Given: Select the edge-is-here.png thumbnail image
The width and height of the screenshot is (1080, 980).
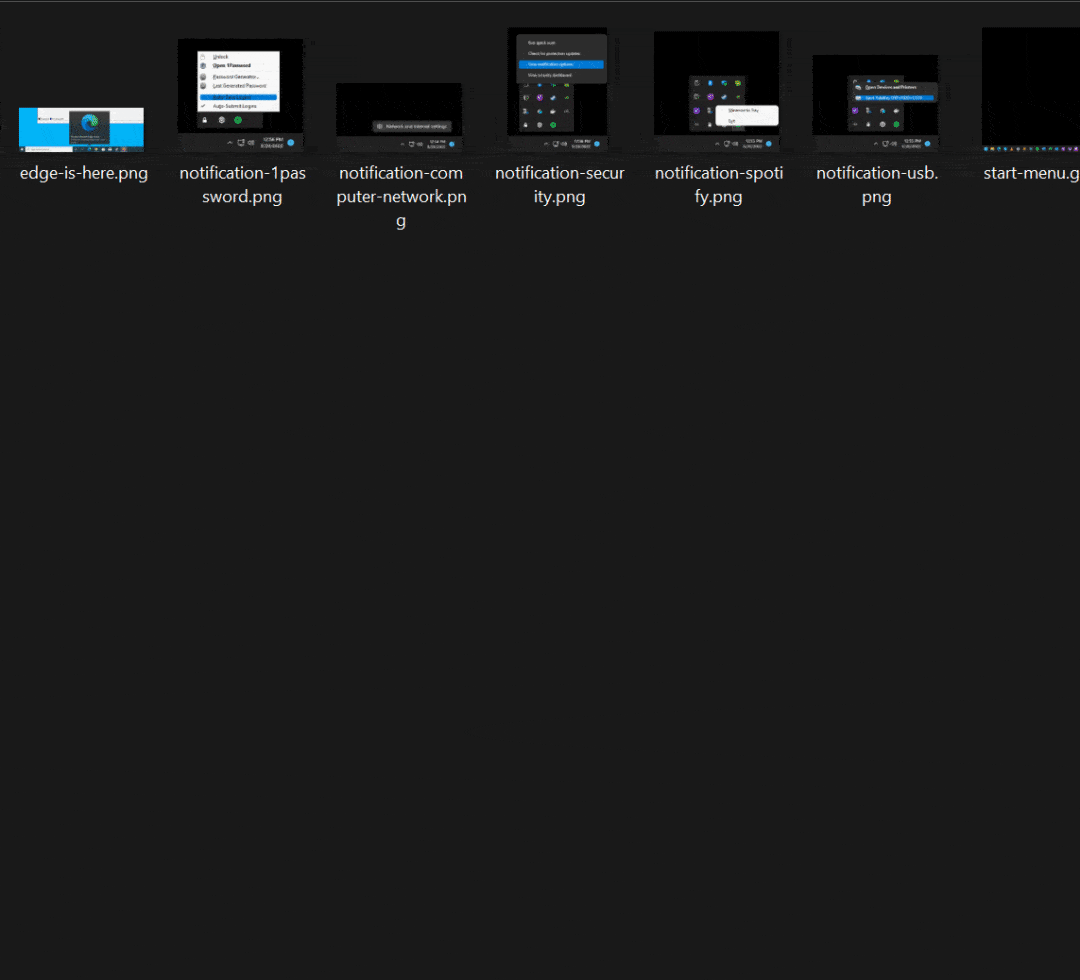Looking at the screenshot, I should [x=81, y=129].
